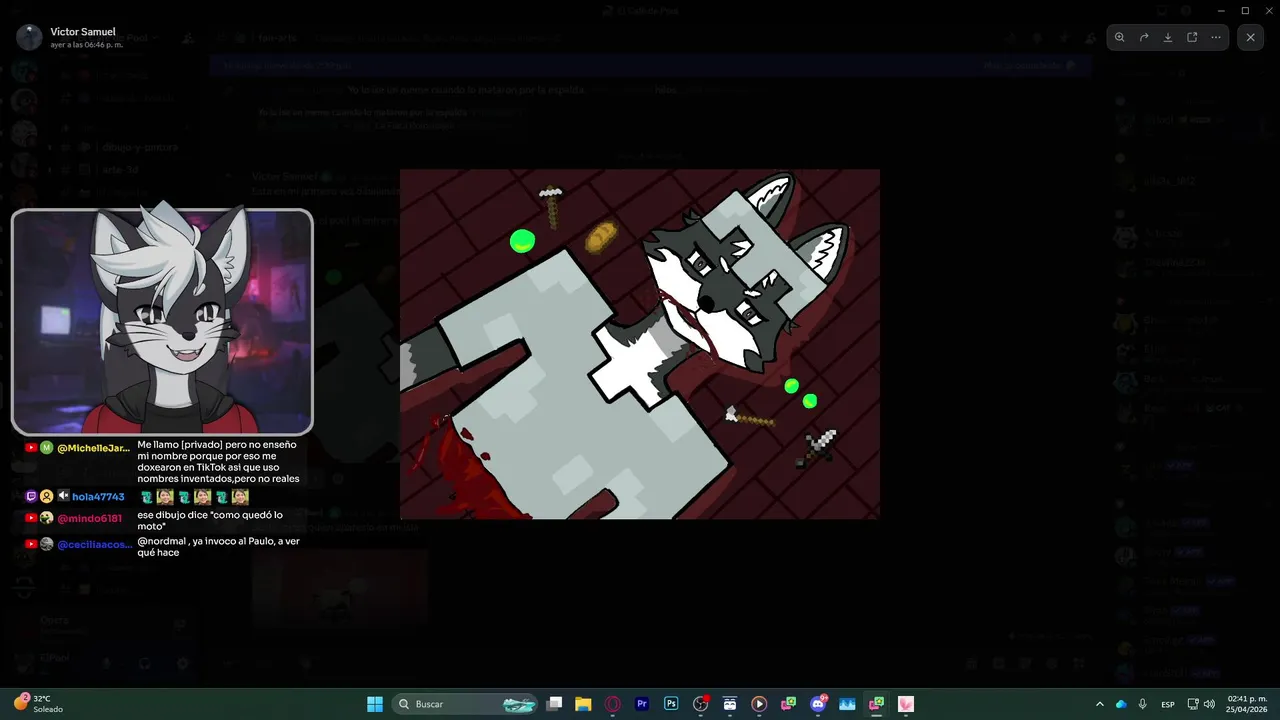Click the Buscar search box on the taskbar
Viewport: 1280px width, 720px height.
click(464, 704)
